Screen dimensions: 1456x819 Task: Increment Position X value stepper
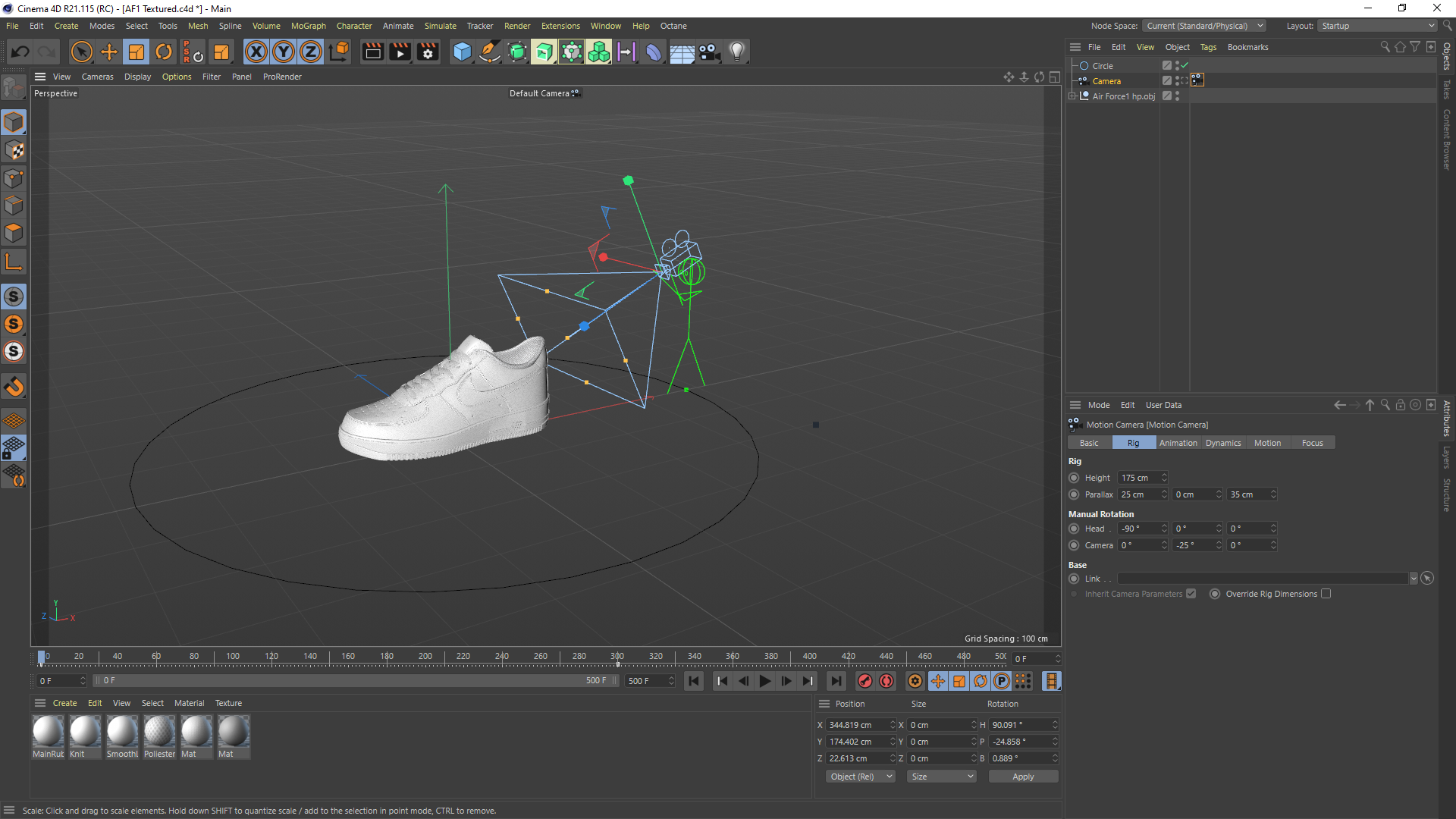(893, 723)
